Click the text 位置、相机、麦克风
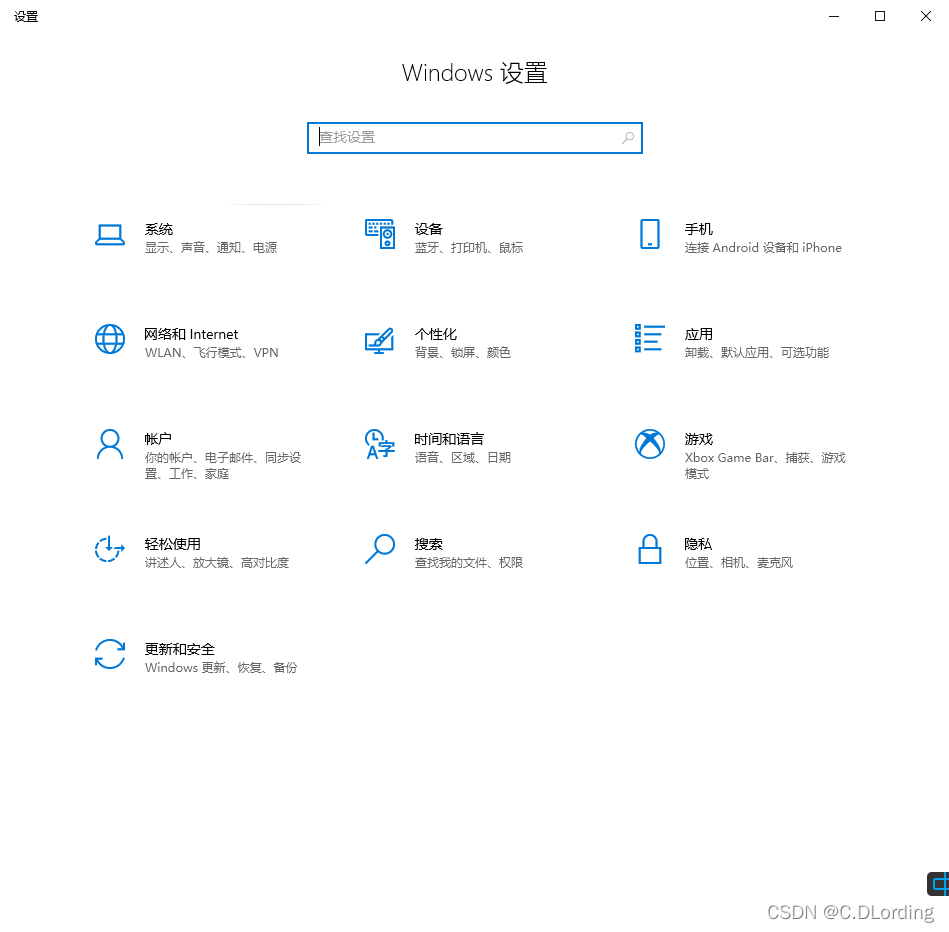This screenshot has width=949, height=932. [x=738, y=563]
